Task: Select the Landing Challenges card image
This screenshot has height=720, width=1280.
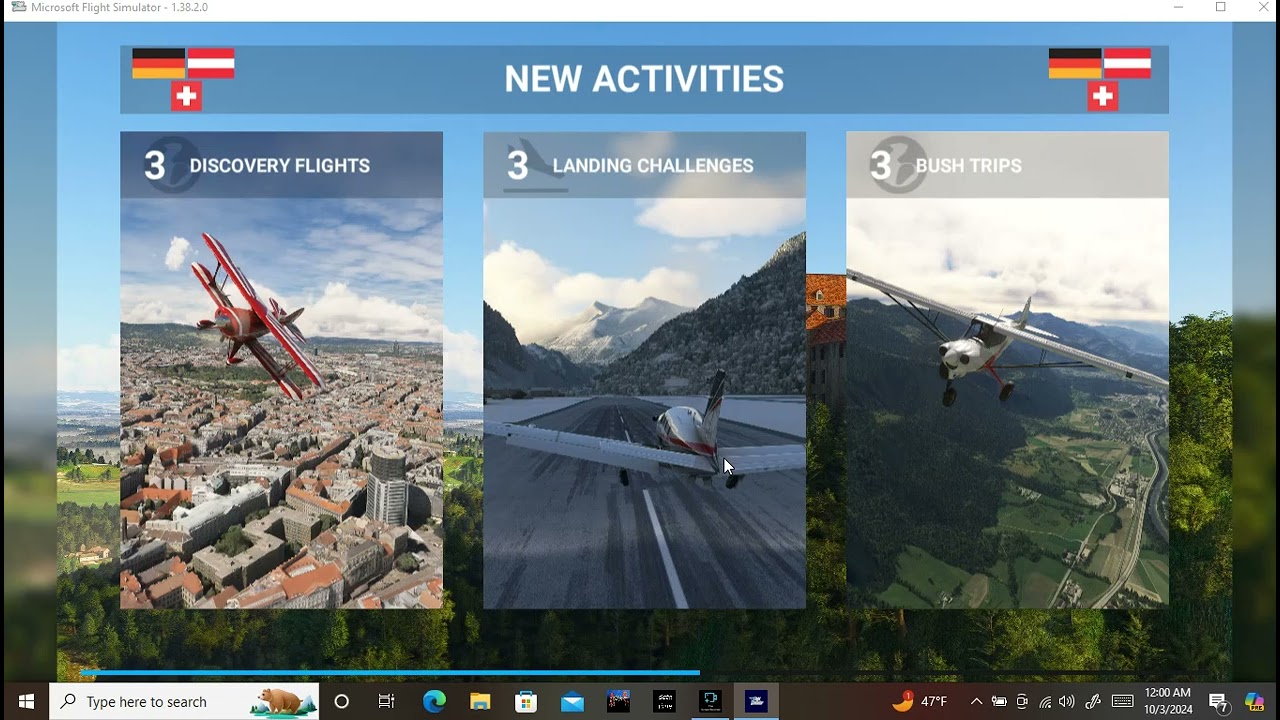Action: tap(644, 403)
